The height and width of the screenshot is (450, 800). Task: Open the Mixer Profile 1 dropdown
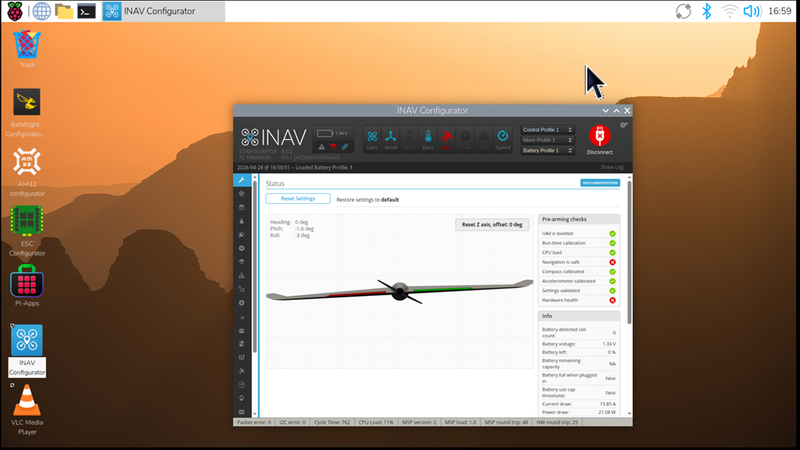pyautogui.click(x=547, y=140)
